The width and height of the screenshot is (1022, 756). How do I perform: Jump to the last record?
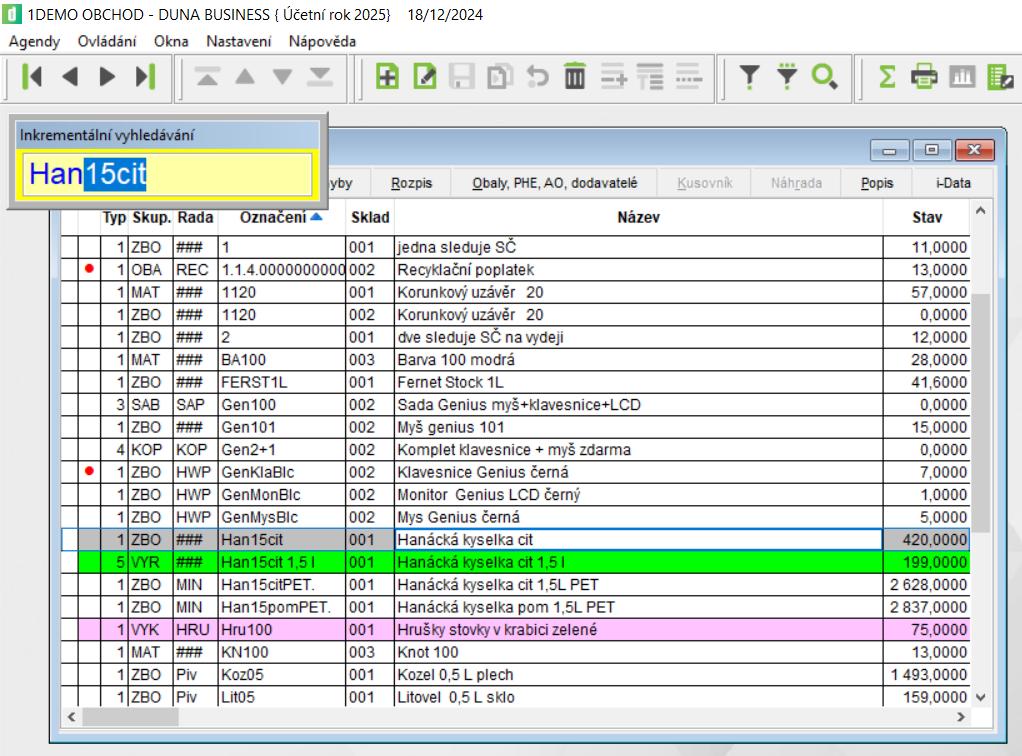[x=145, y=77]
